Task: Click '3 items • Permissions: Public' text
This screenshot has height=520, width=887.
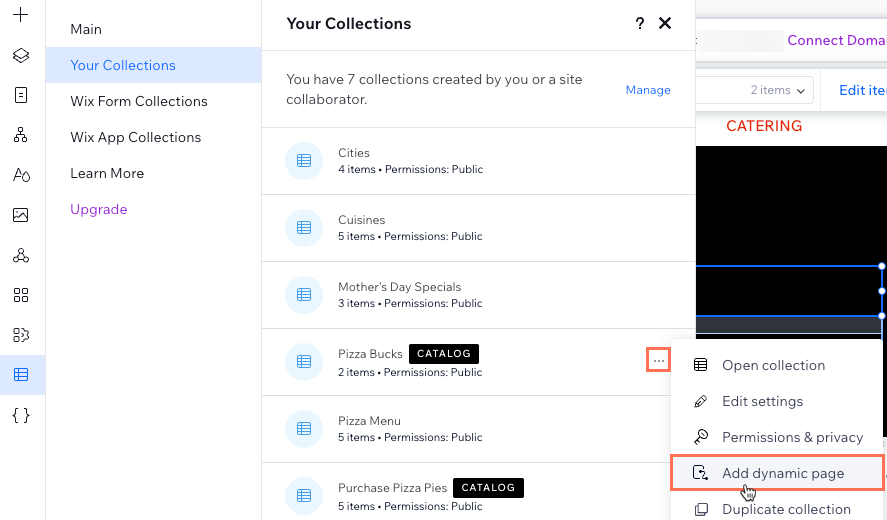Action: coord(410,303)
